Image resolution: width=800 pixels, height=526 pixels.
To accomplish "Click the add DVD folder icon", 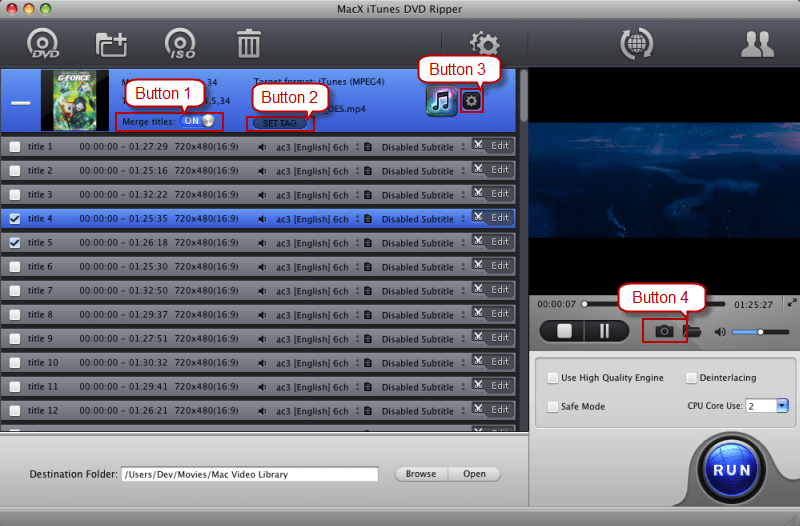I will click(111, 44).
